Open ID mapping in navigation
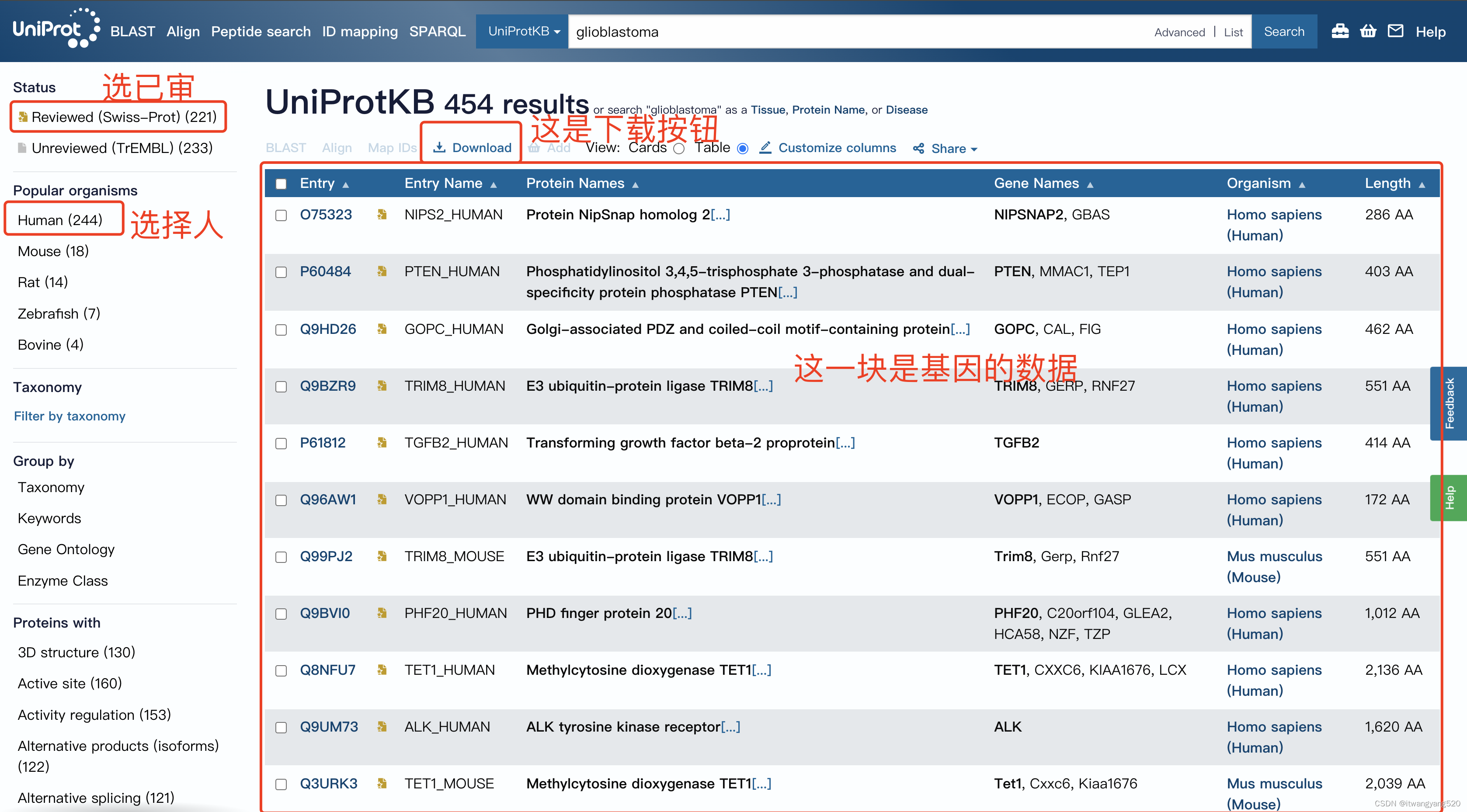This screenshot has width=1467, height=812. tap(360, 31)
